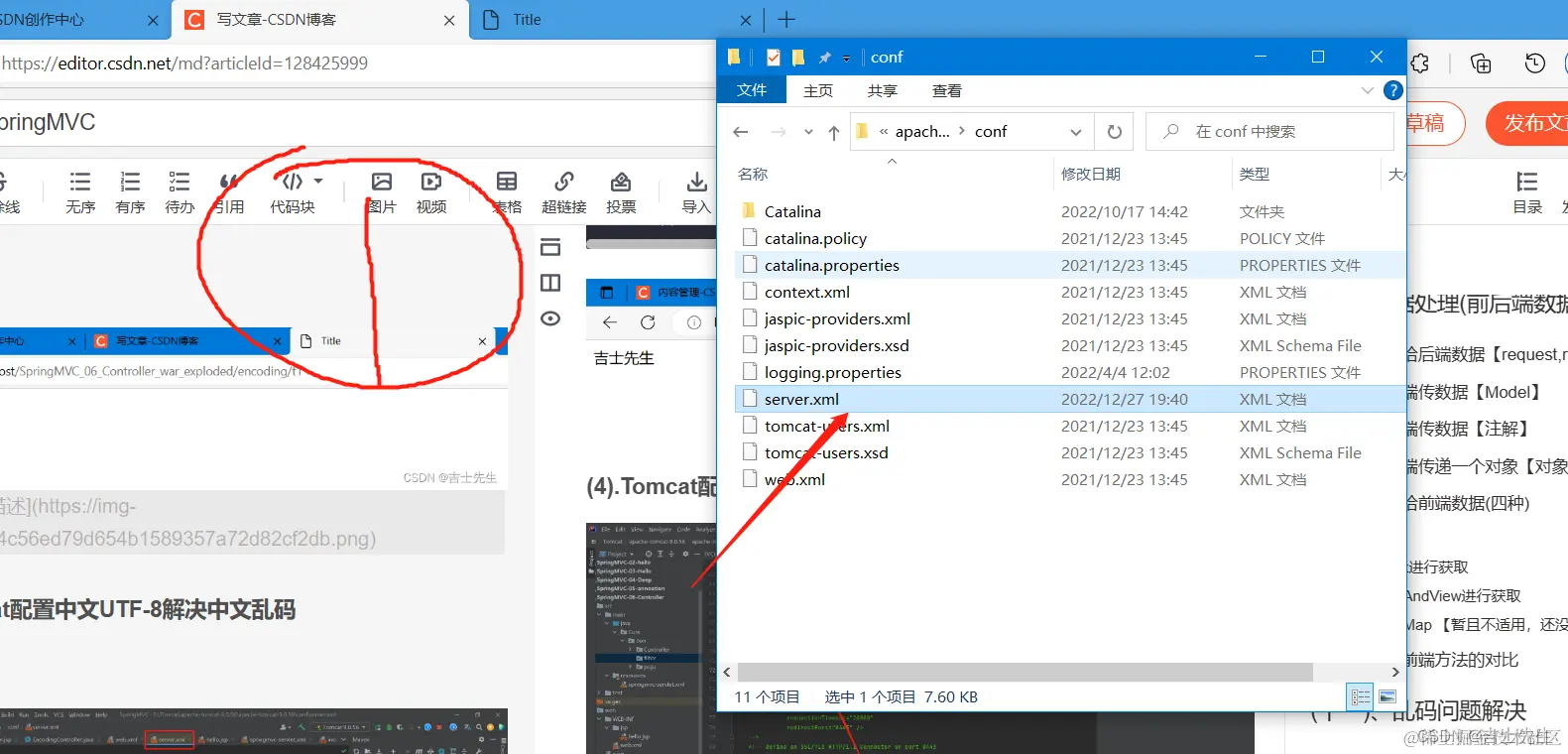Show hidden path segments via double chevron
The image size is (1568, 754).
(884, 131)
